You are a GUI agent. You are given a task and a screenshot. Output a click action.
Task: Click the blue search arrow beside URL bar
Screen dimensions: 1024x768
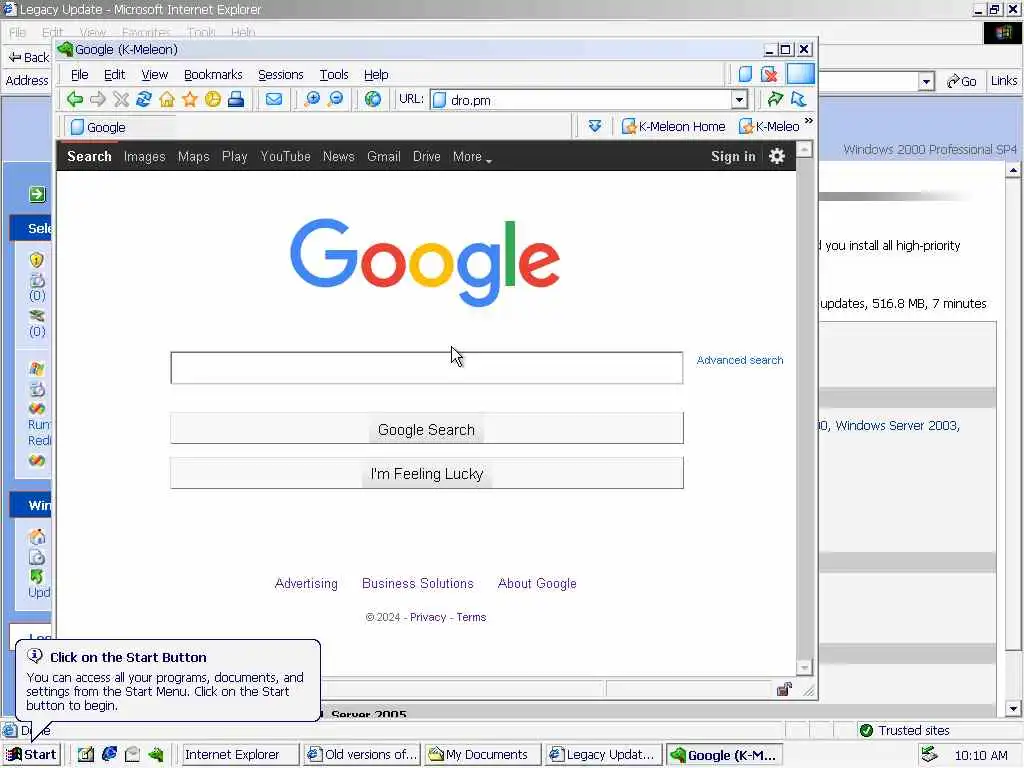click(x=798, y=99)
